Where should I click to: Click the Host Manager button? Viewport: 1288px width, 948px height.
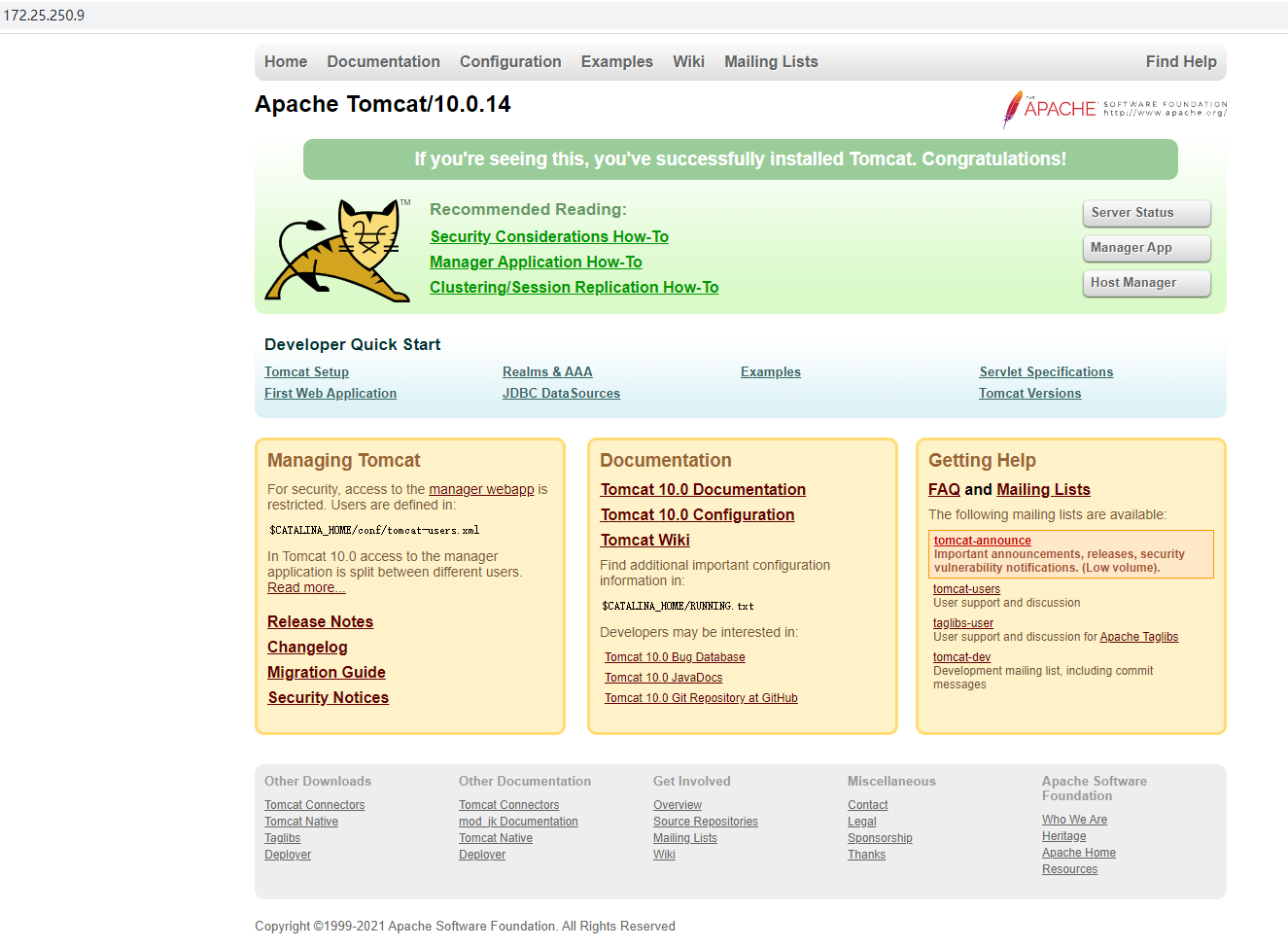click(x=1147, y=283)
